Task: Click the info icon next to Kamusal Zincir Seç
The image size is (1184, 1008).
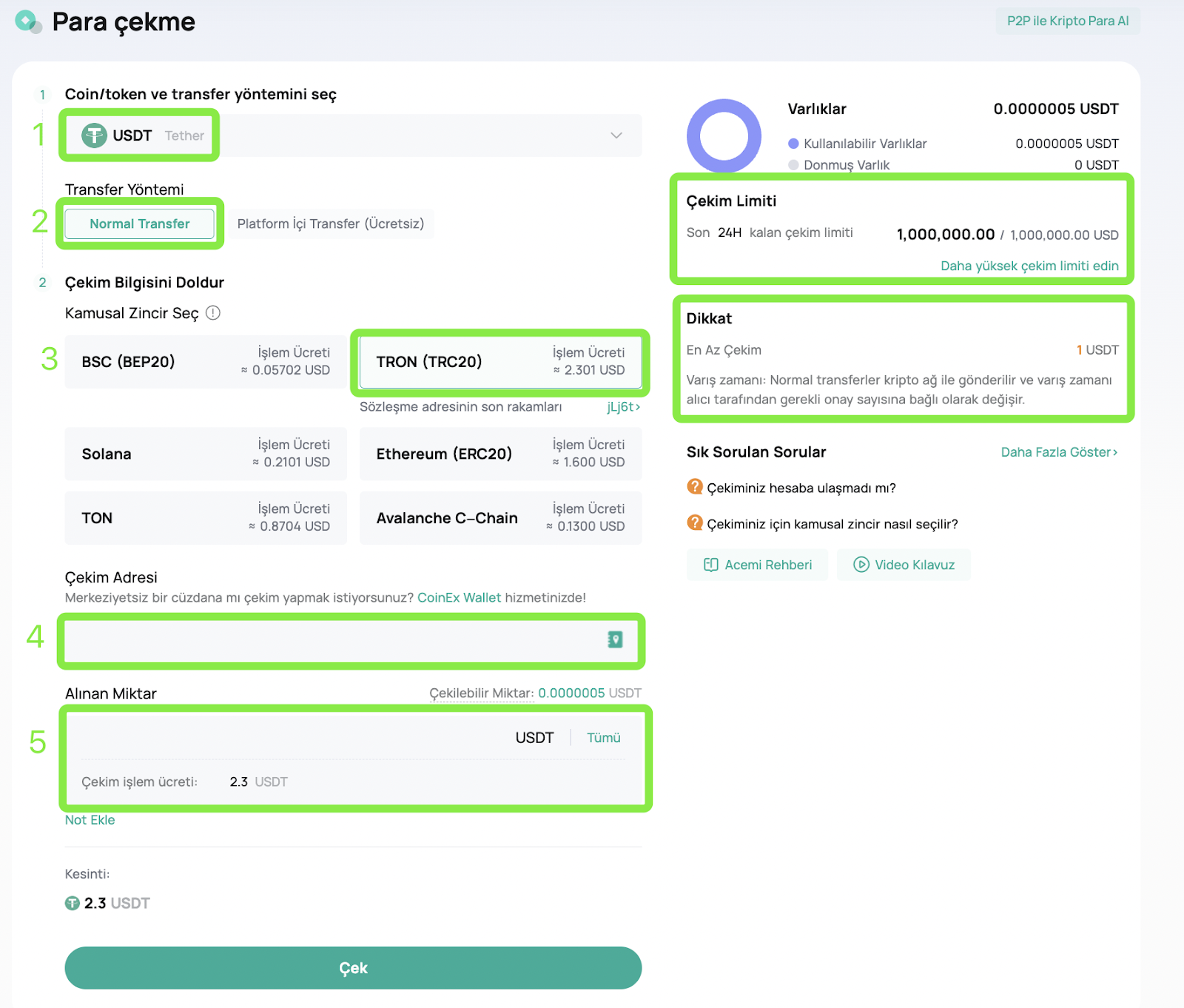Action: (213, 313)
